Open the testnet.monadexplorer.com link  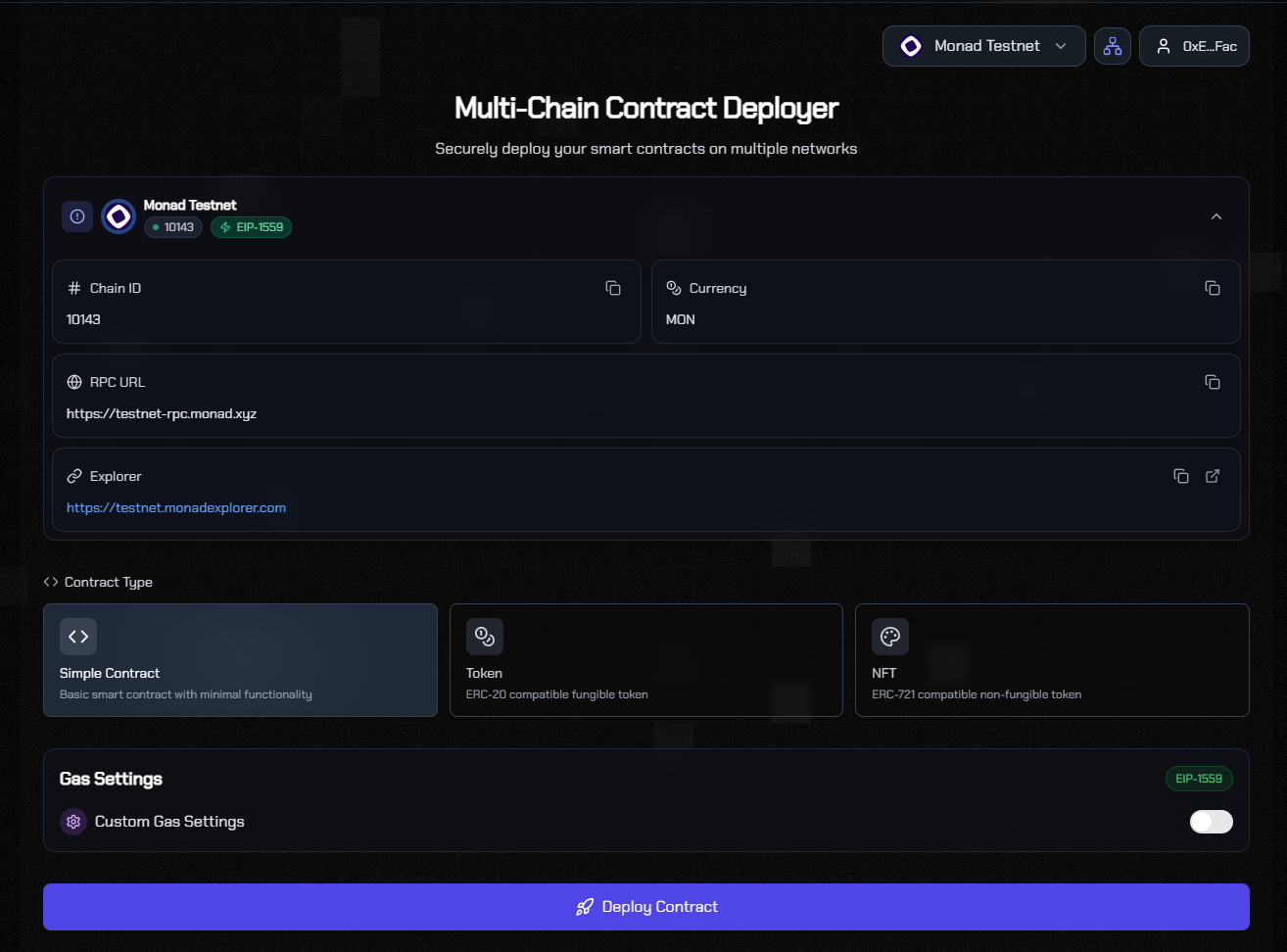[x=176, y=507]
